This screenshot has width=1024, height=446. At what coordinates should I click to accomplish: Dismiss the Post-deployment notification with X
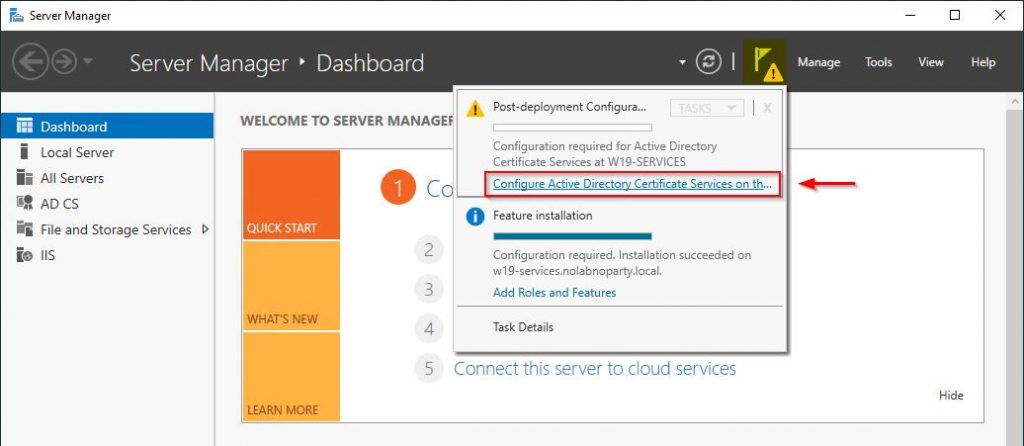[x=767, y=108]
